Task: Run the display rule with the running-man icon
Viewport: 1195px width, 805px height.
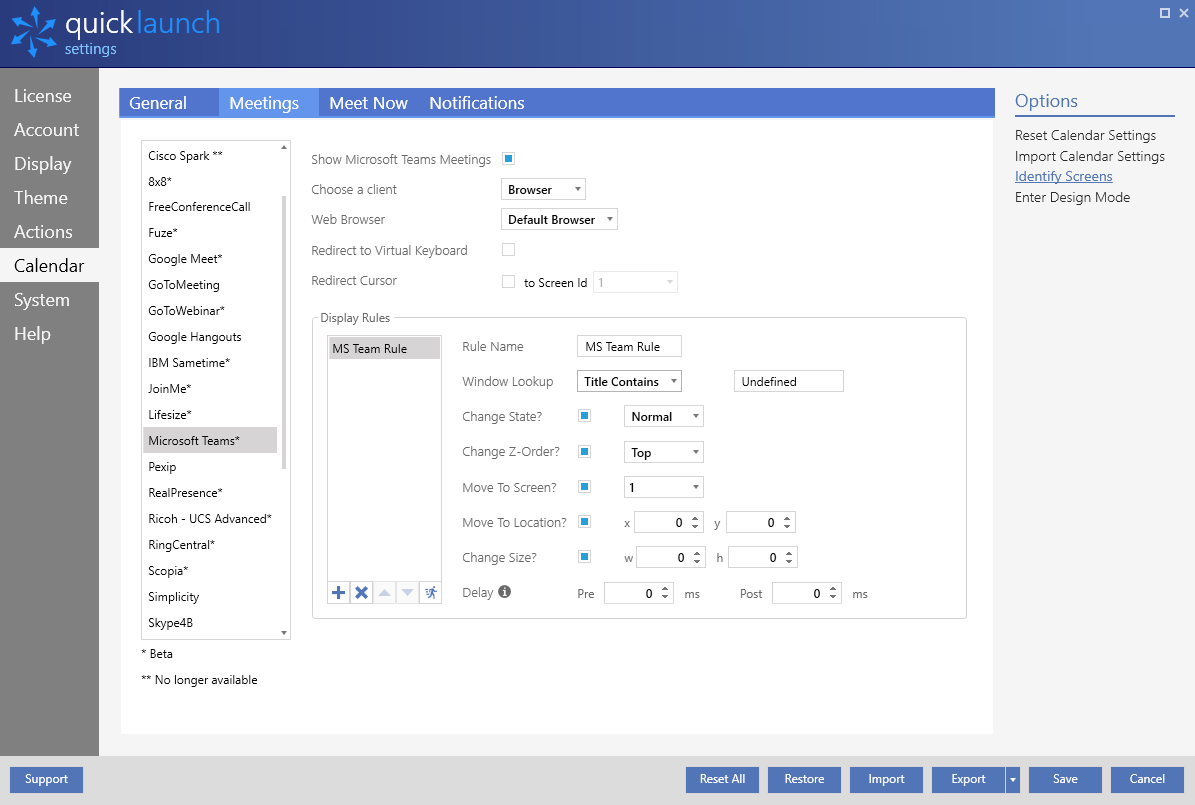Action: [431, 592]
